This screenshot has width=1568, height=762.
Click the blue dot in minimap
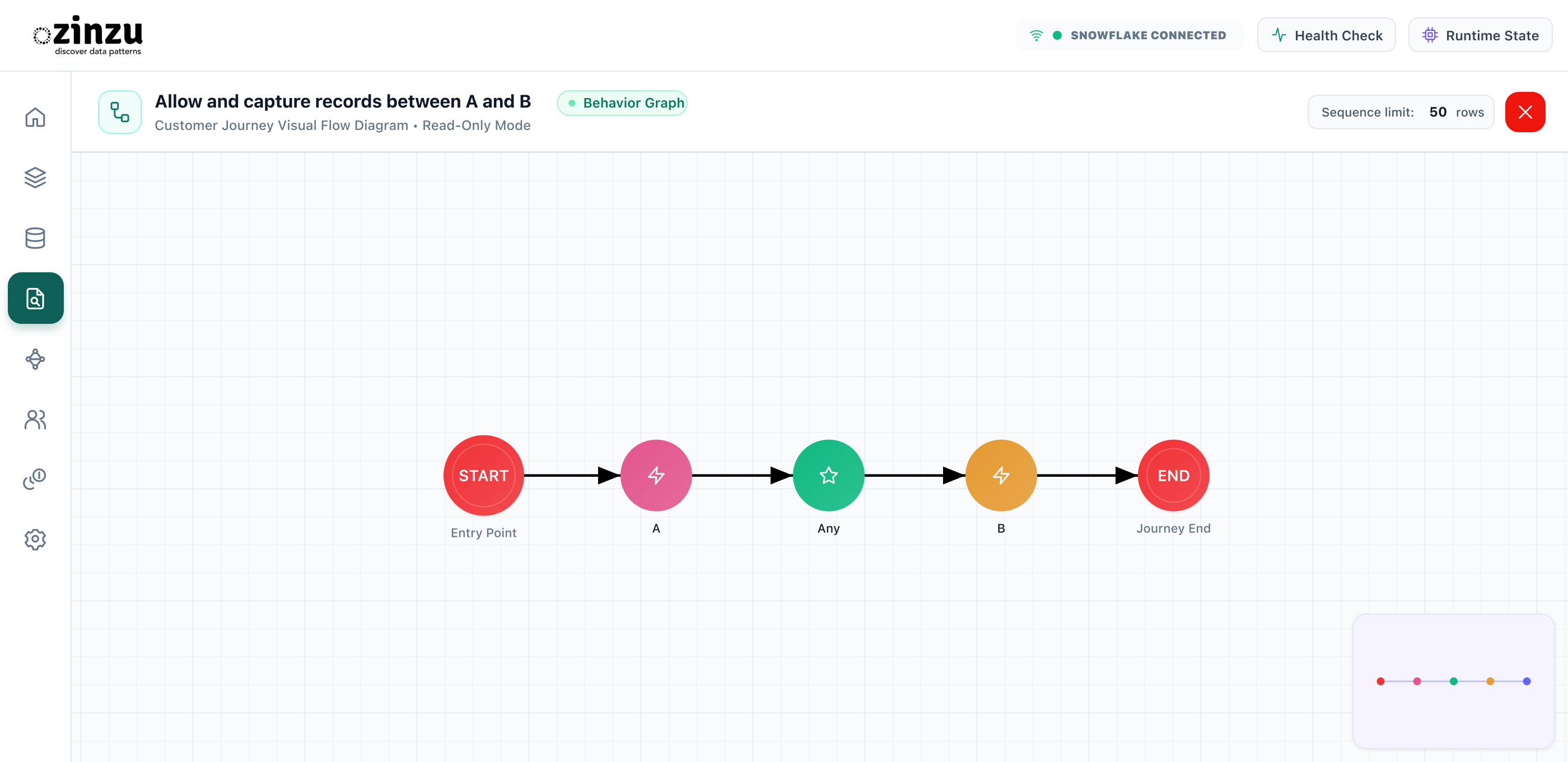[x=1527, y=681]
